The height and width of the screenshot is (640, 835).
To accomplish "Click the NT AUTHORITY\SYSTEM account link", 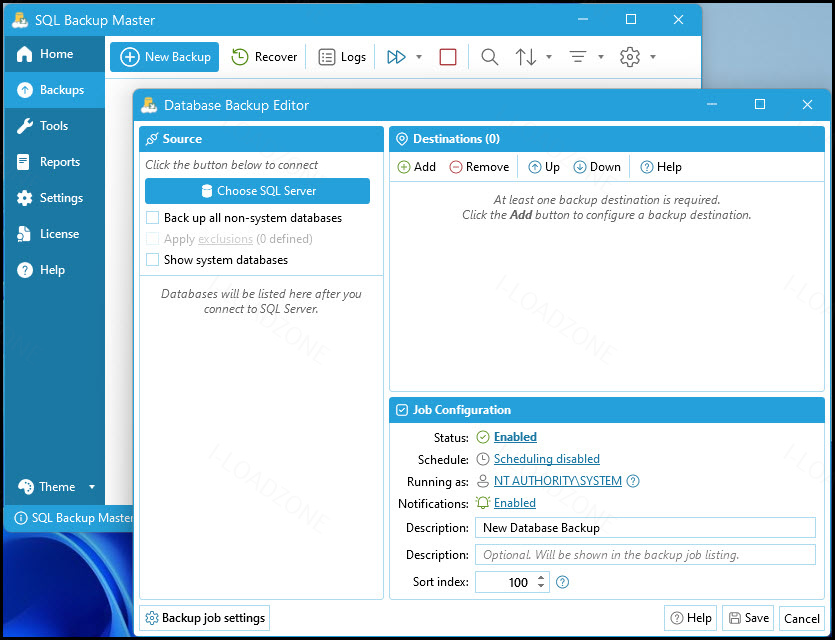I will coord(558,481).
